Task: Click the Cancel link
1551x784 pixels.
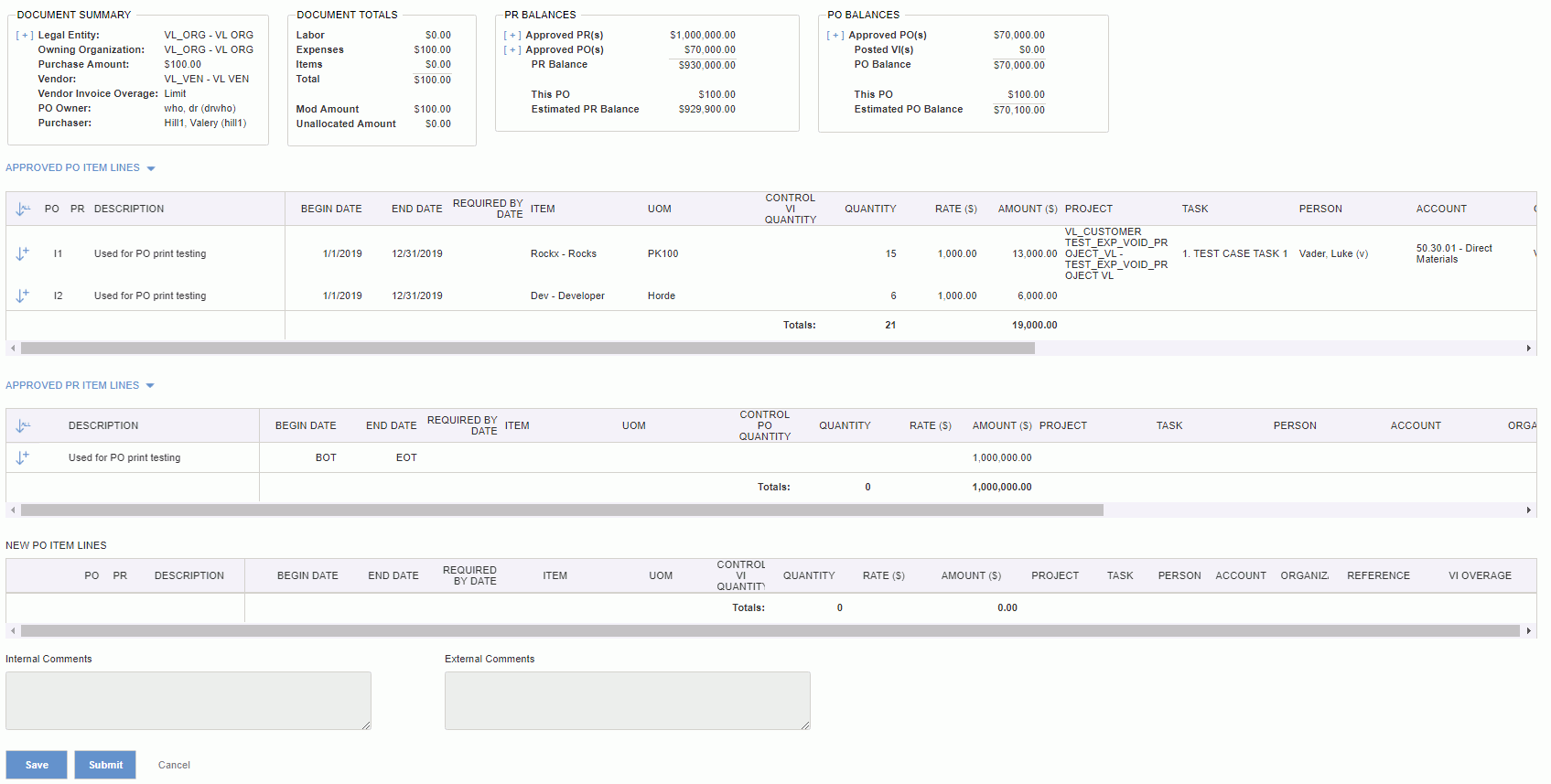Action: 174,765
